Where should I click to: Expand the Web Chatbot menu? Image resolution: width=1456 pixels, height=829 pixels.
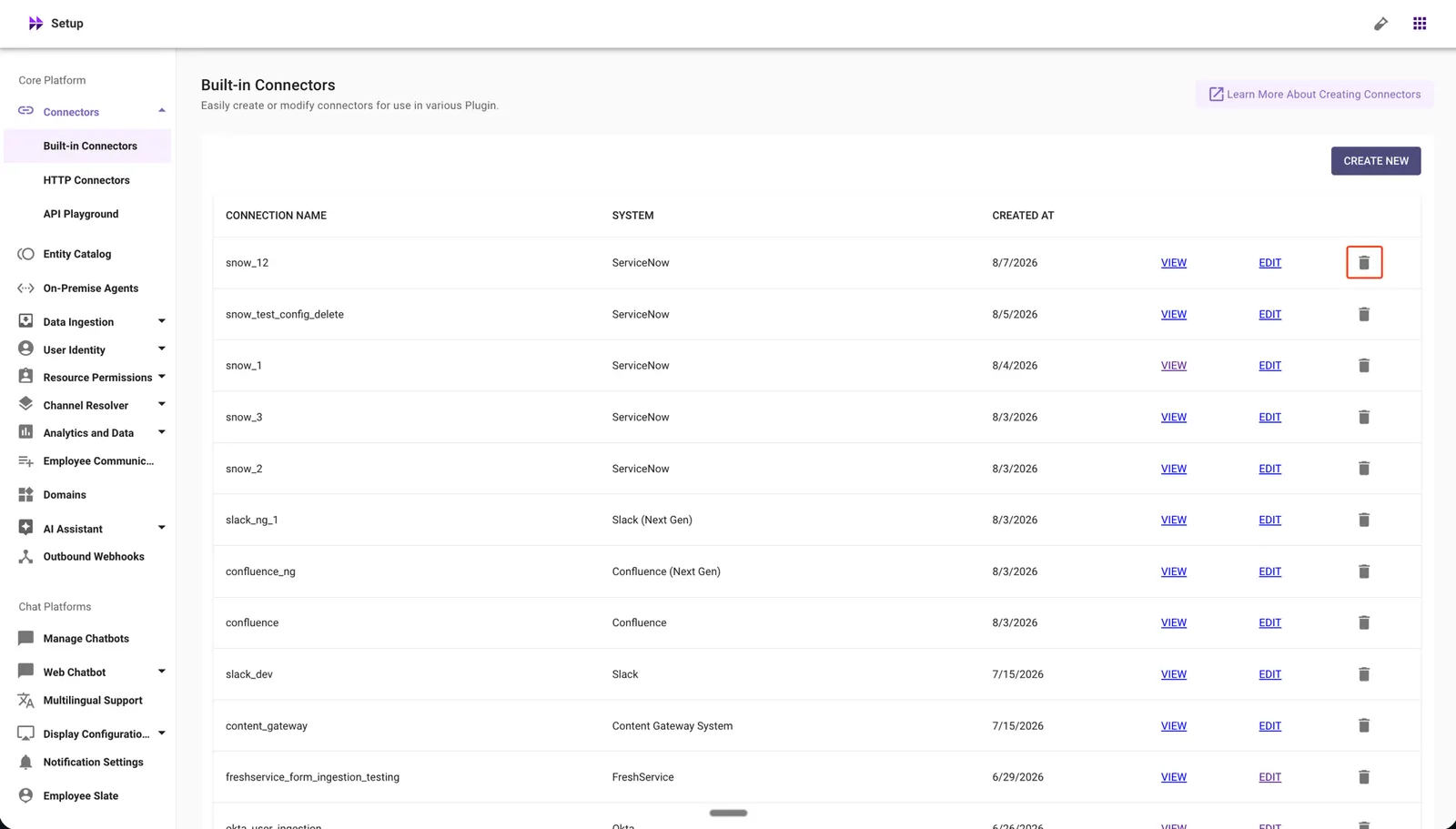(x=161, y=672)
